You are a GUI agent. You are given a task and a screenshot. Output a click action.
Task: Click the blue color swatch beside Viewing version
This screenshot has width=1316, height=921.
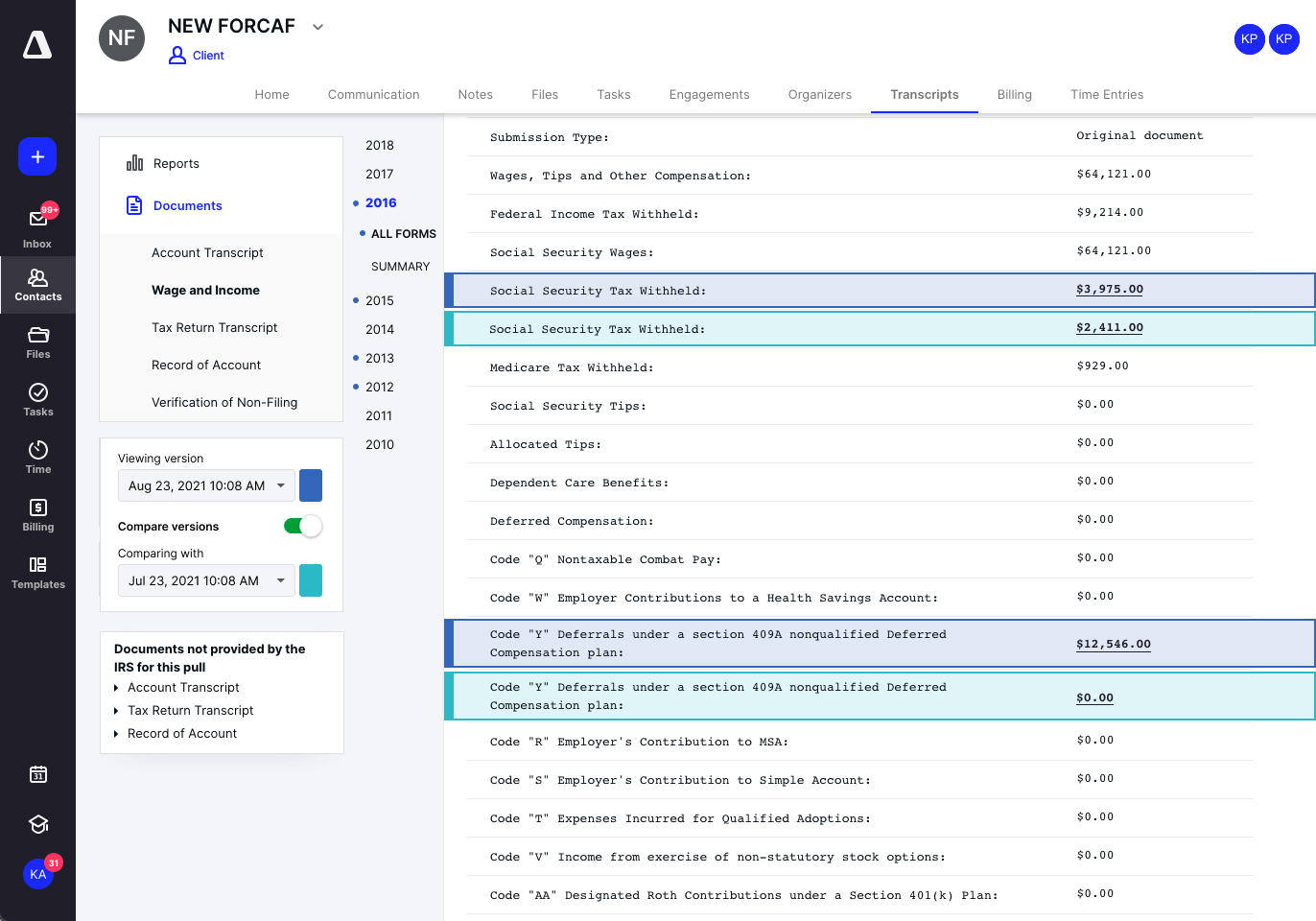pyautogui.click(x=310, y=485)
